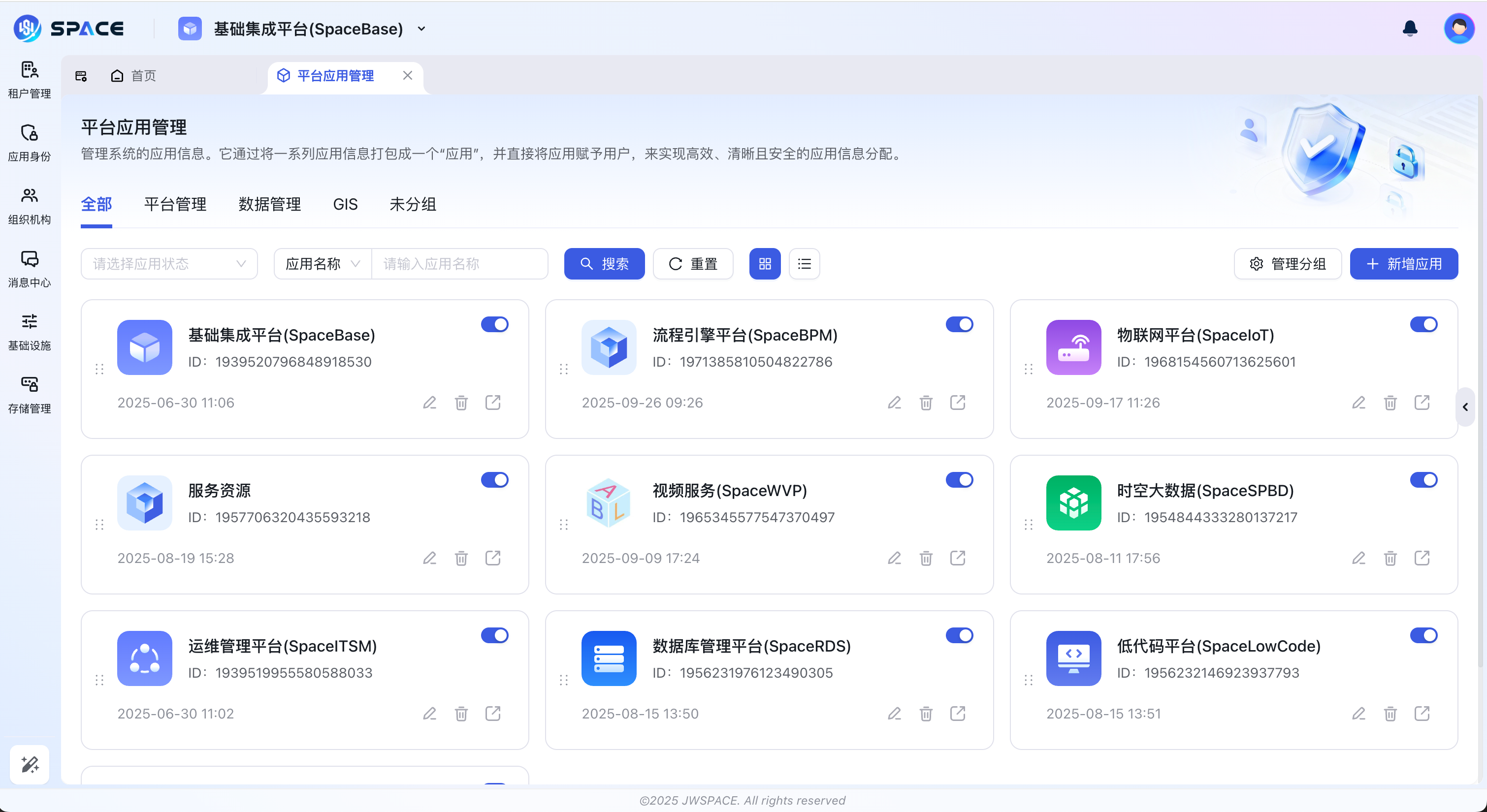Open 物联网平台(SpaceIoT) in a new window
This screenshot has height=812, width=1487.
[1422, 402]
